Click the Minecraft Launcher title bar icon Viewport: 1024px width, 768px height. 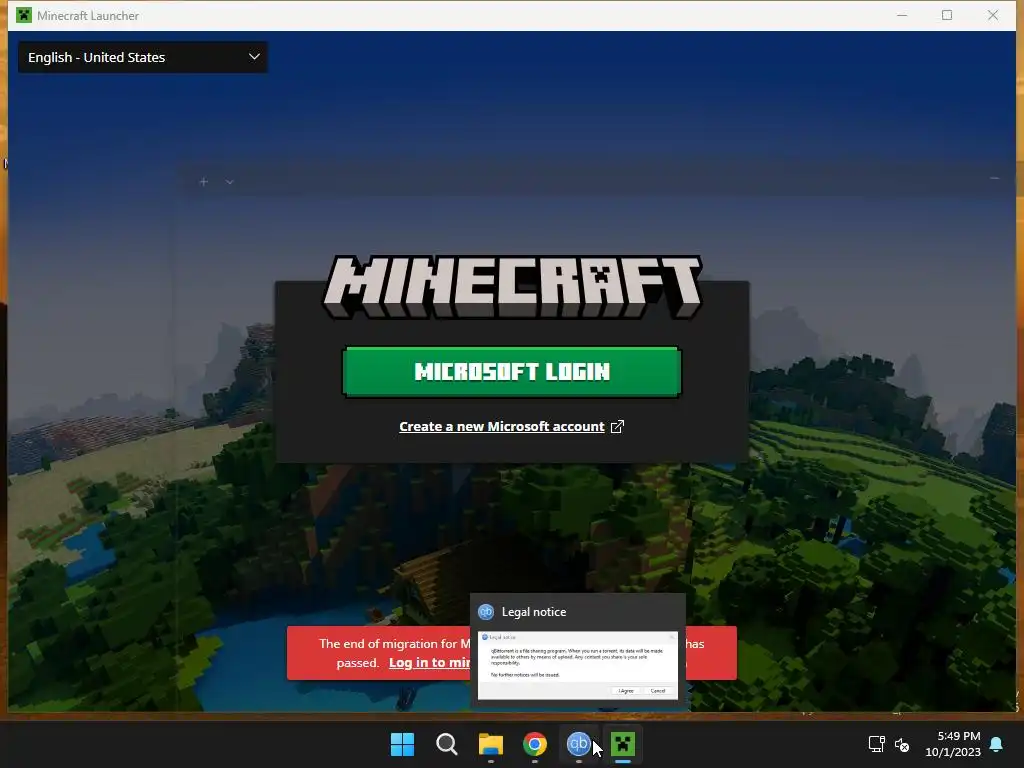(24, 15)
